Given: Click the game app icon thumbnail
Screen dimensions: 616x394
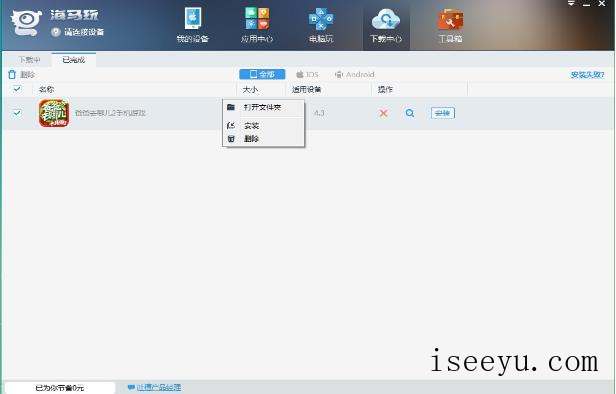Looking at the screenshot, I should tap(54, 113).
